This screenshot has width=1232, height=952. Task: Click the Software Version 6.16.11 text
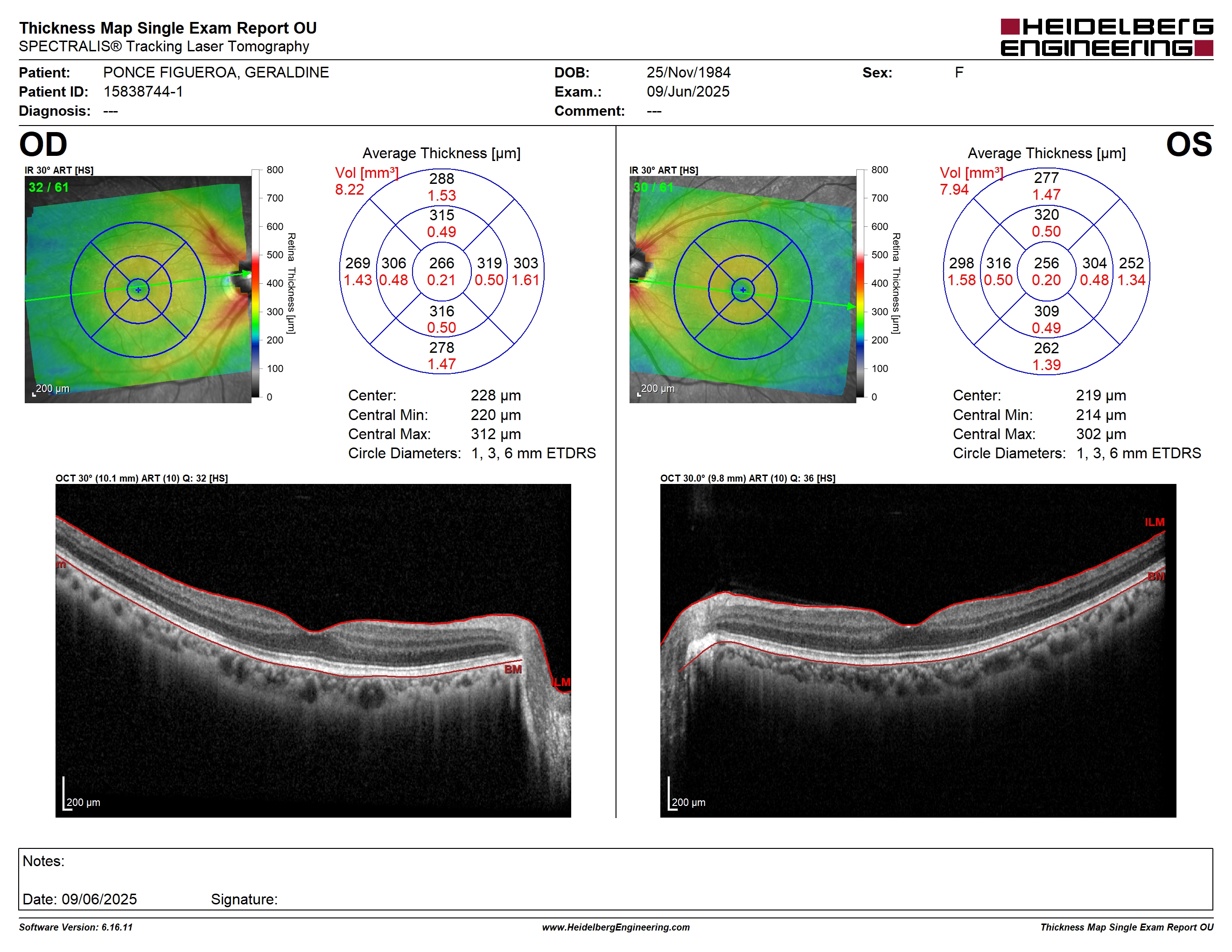(76, 927)
